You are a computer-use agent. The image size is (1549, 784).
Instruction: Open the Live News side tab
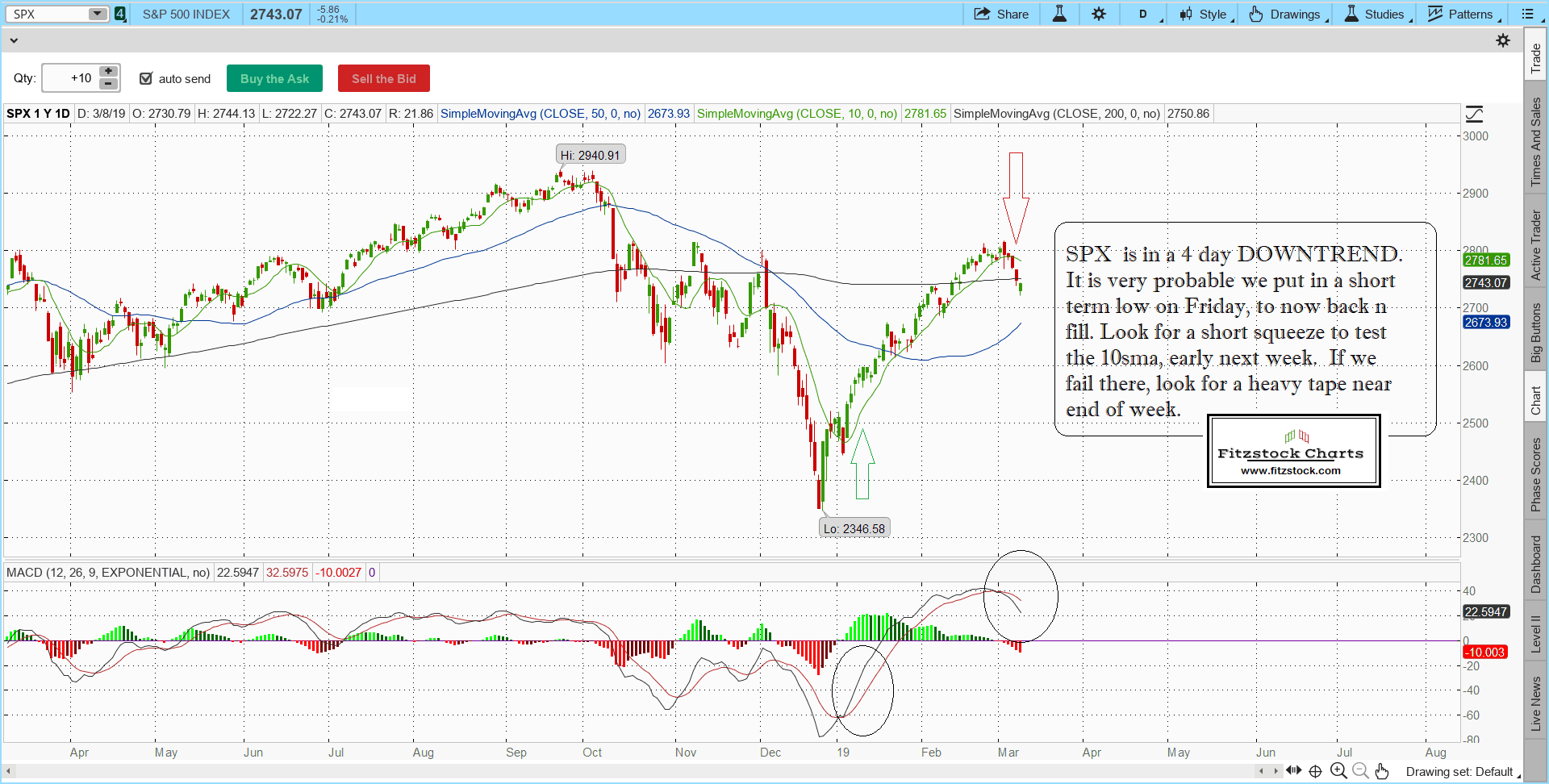[1535, 703]
